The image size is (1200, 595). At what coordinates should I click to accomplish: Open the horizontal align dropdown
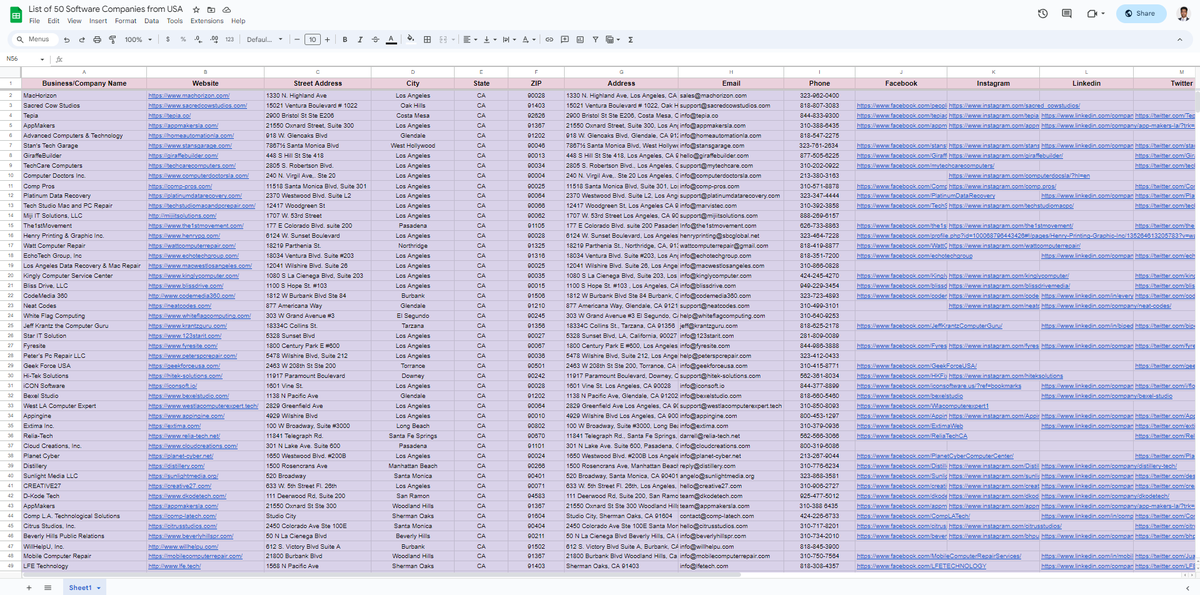pyautogui.click(x=469, y=39)
